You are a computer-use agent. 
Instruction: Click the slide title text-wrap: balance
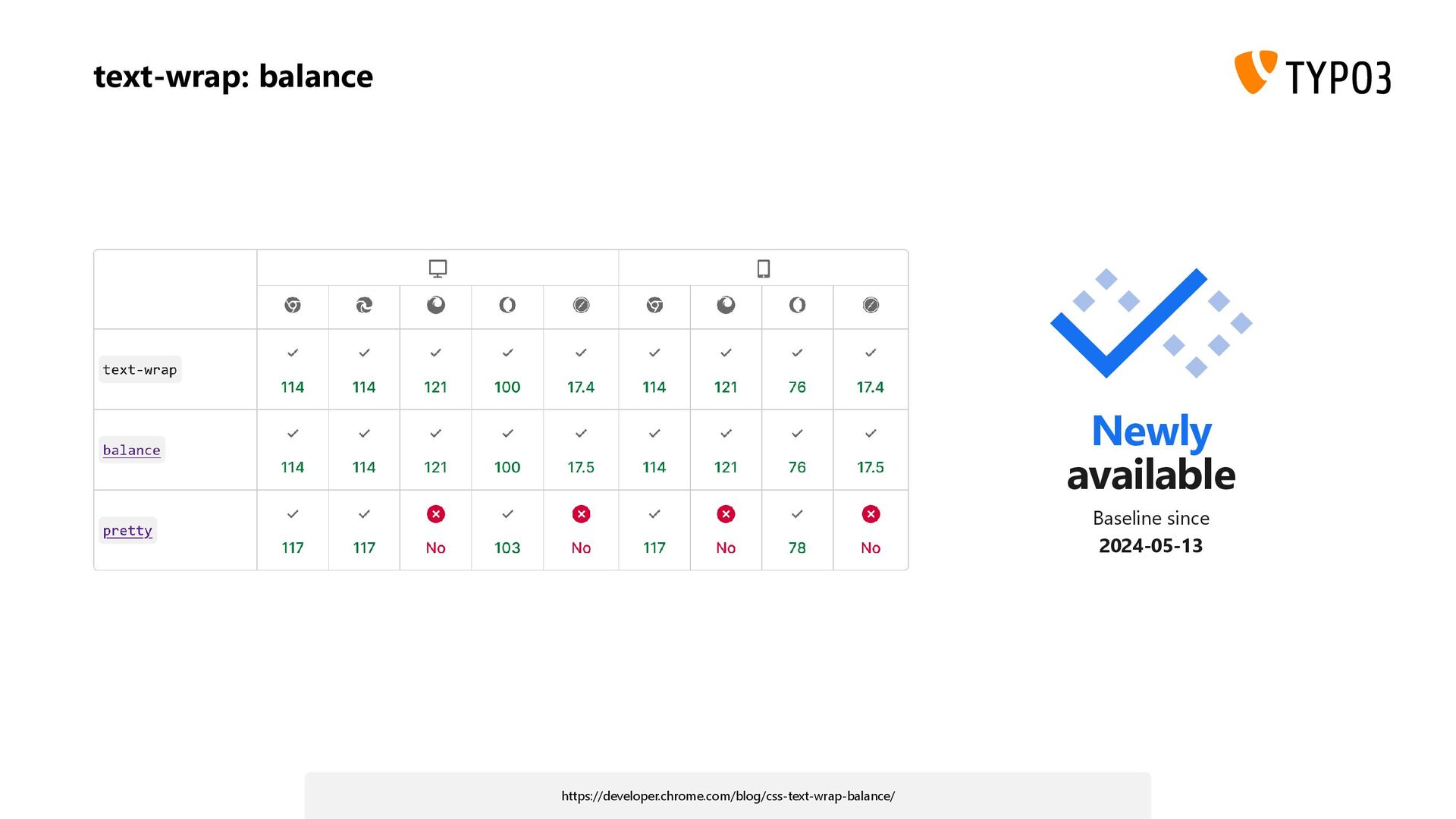click(x=233, y=76)
